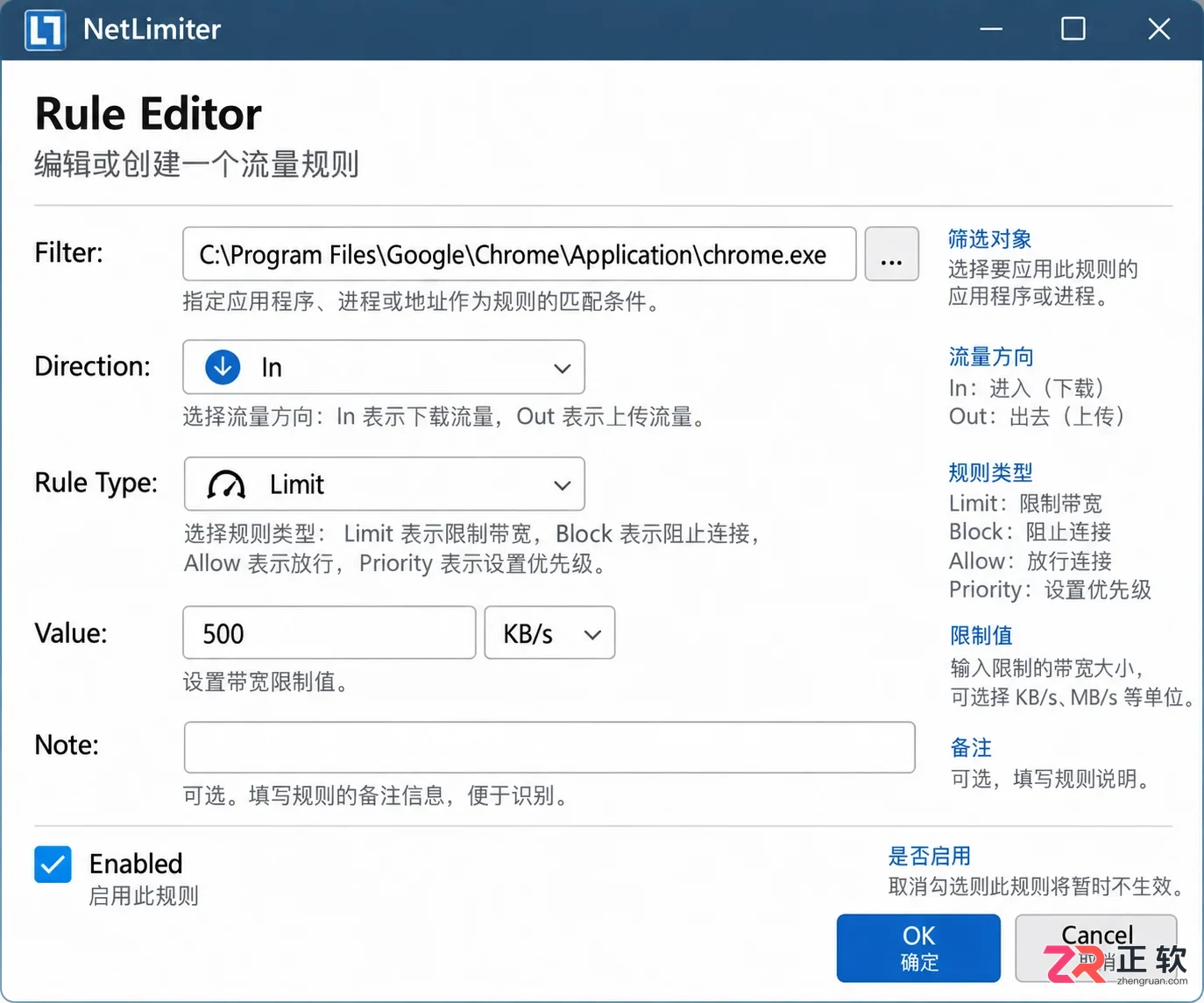
Task: Confirm the rule with the OK button
Action: click(918, 948)
